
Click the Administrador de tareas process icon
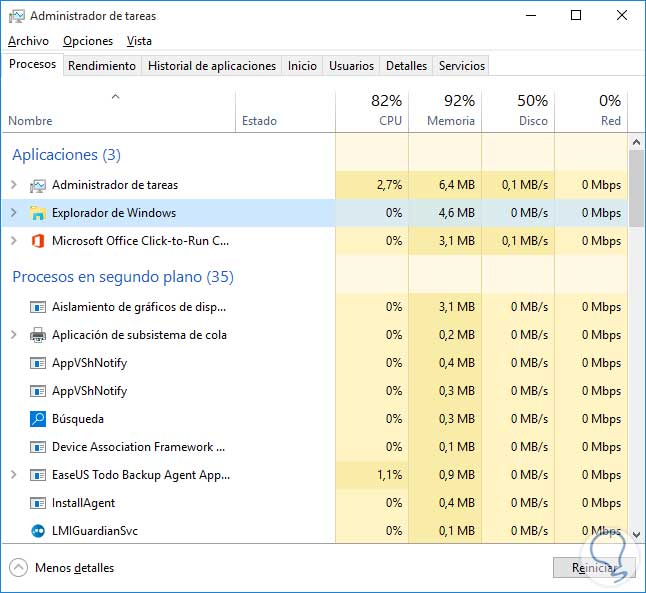point(38,185)
